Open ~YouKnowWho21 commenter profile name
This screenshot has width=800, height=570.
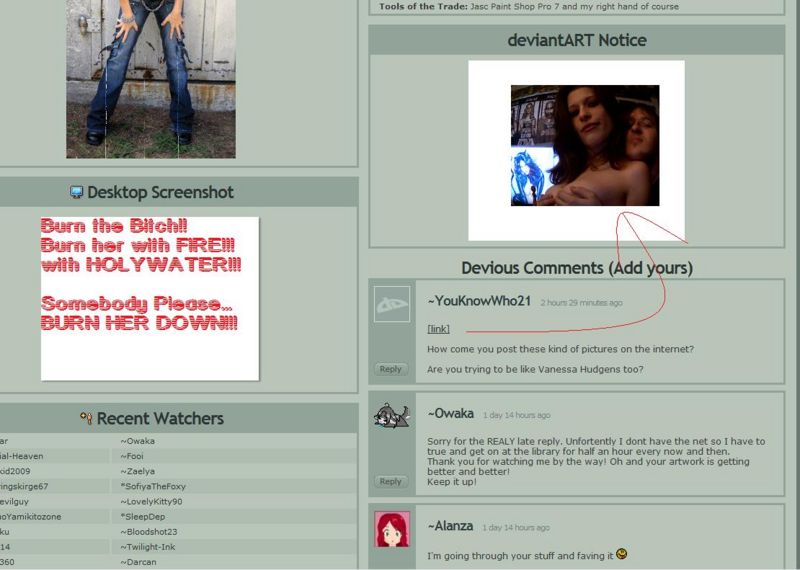tap(479, 301)
